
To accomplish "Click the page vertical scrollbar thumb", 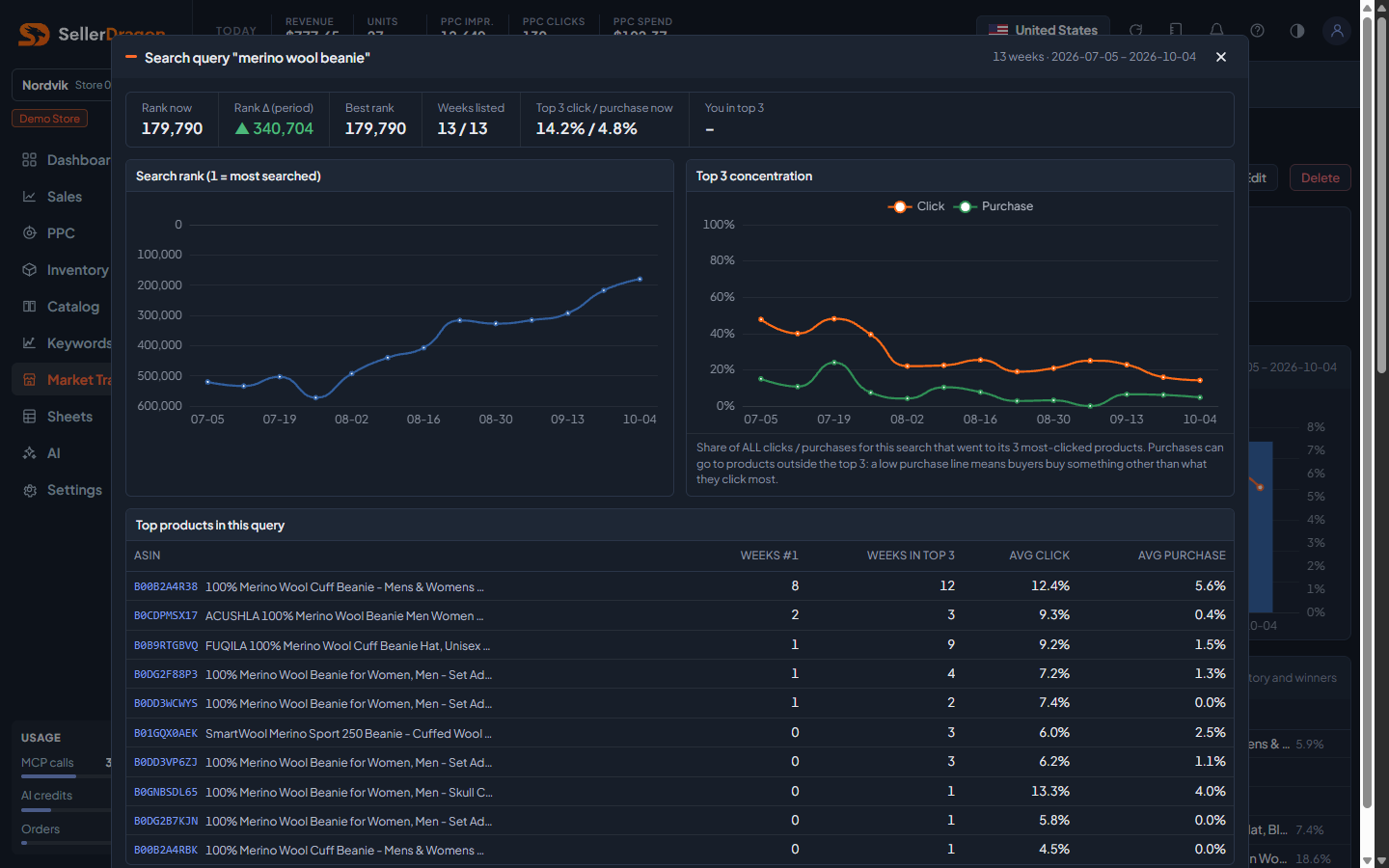I will (1381, 193).
